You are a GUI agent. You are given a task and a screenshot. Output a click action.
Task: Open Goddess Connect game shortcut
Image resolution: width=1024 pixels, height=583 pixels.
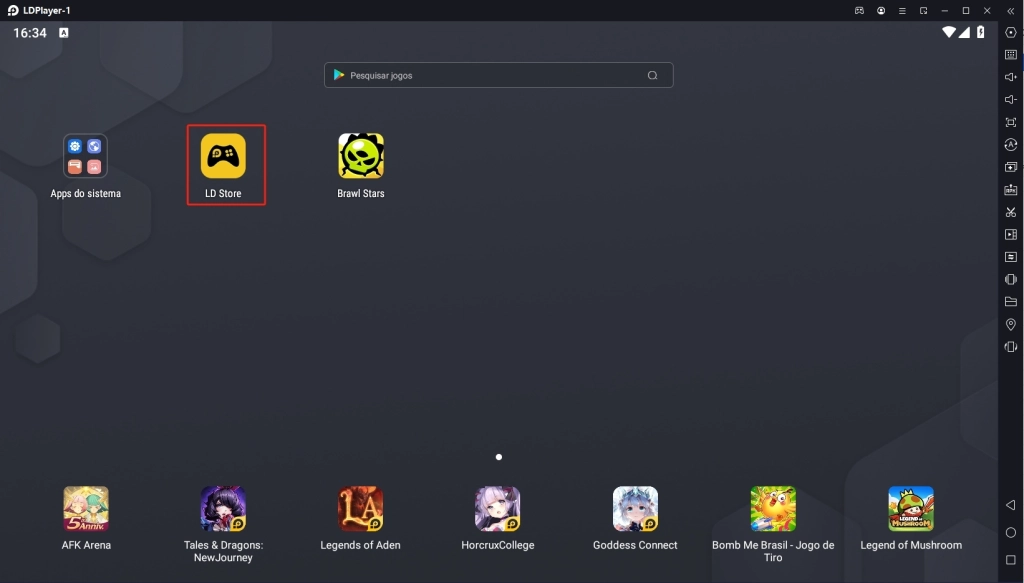(x=635, y=510)
